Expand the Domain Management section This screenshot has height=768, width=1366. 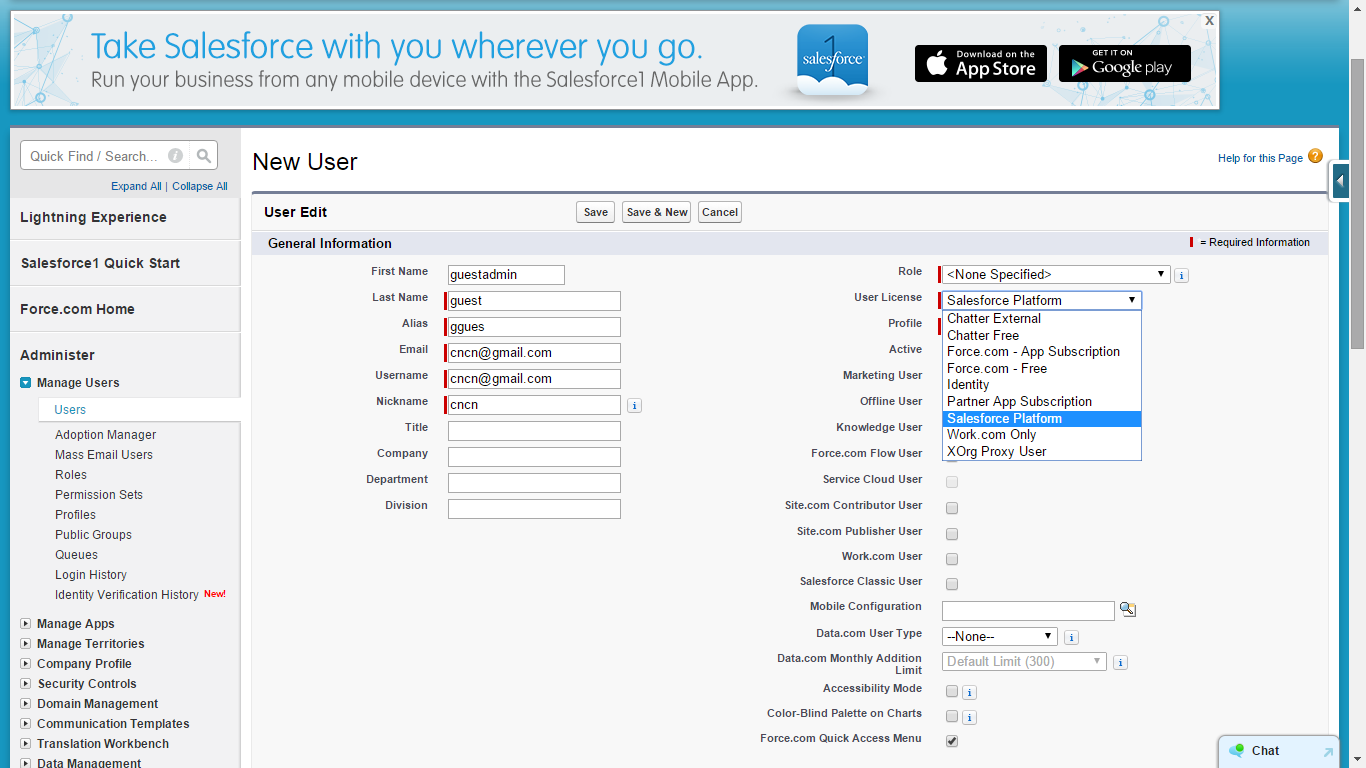pyautogui.click(x=26, y=704)
